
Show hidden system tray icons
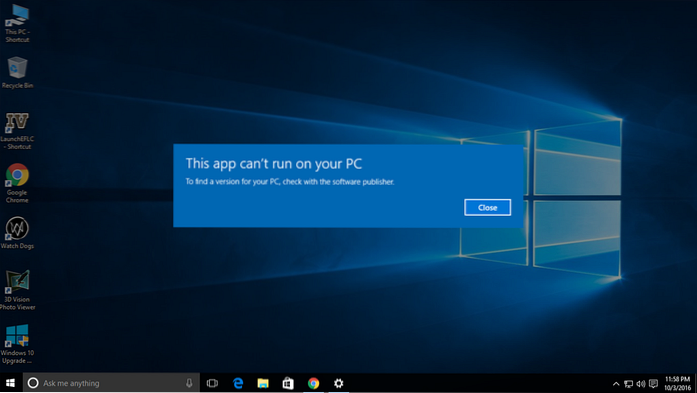(616, 384)
